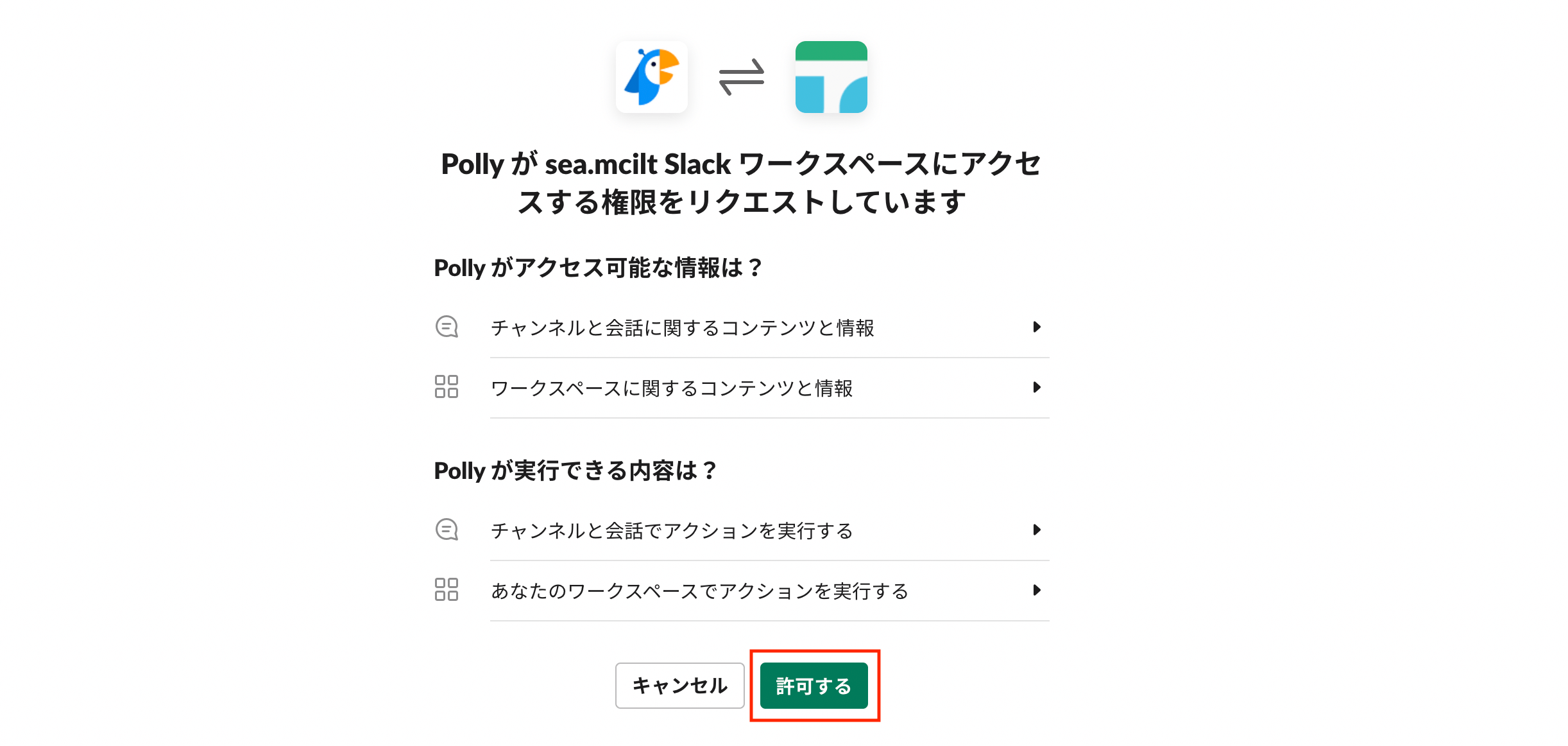
Task: Click the Polly がアクセス可能な情報は？ section heading
Action: (x=597, y=268)
